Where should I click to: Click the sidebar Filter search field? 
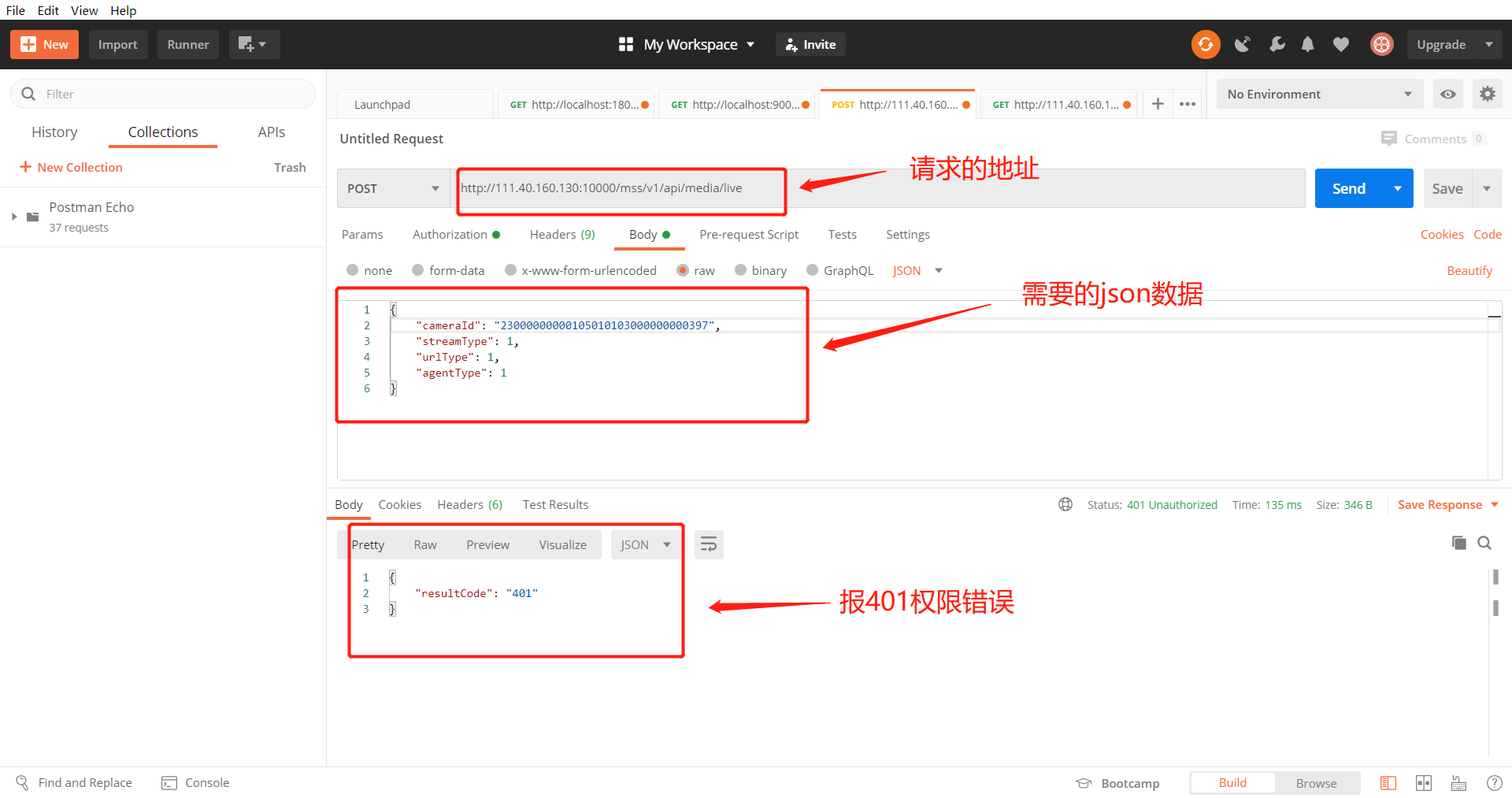point(163,95)
